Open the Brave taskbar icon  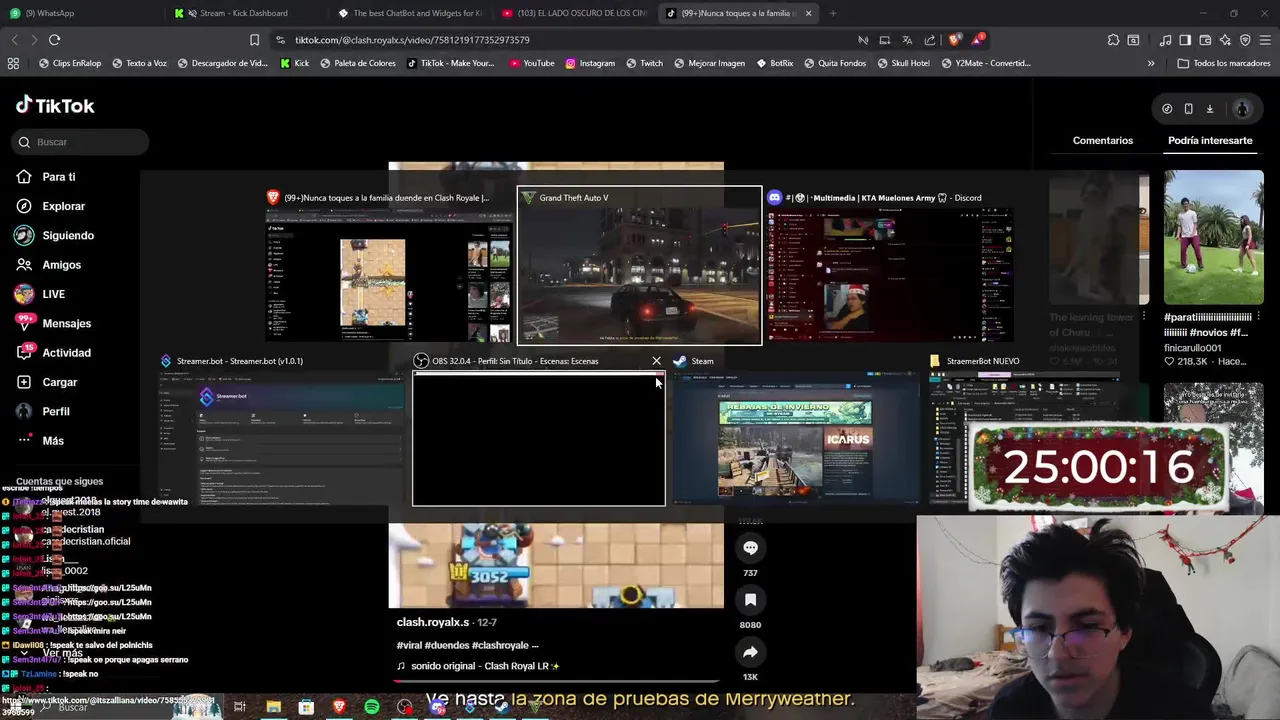coord(339,707)
